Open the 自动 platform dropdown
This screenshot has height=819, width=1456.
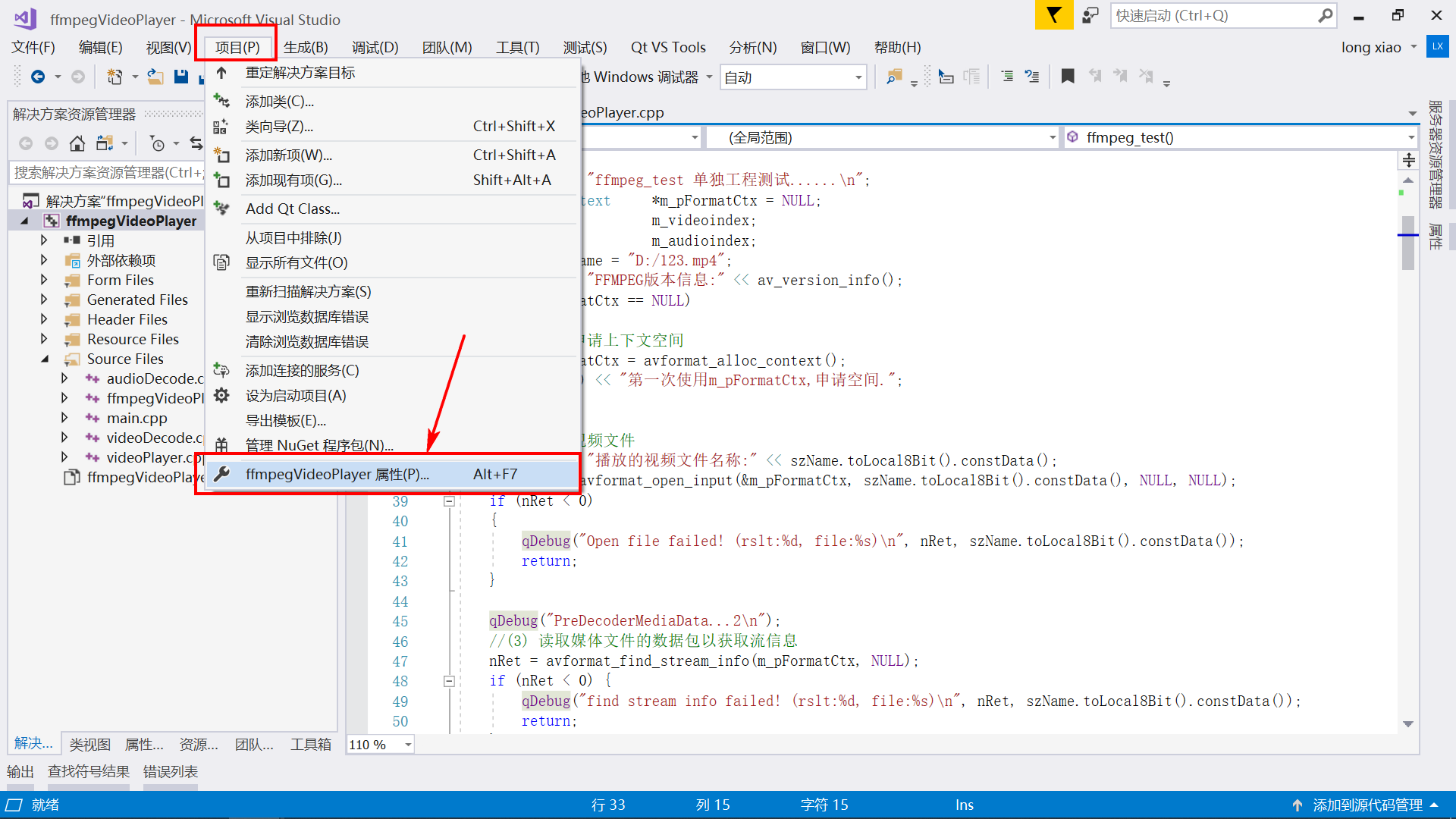click(858, 77)
